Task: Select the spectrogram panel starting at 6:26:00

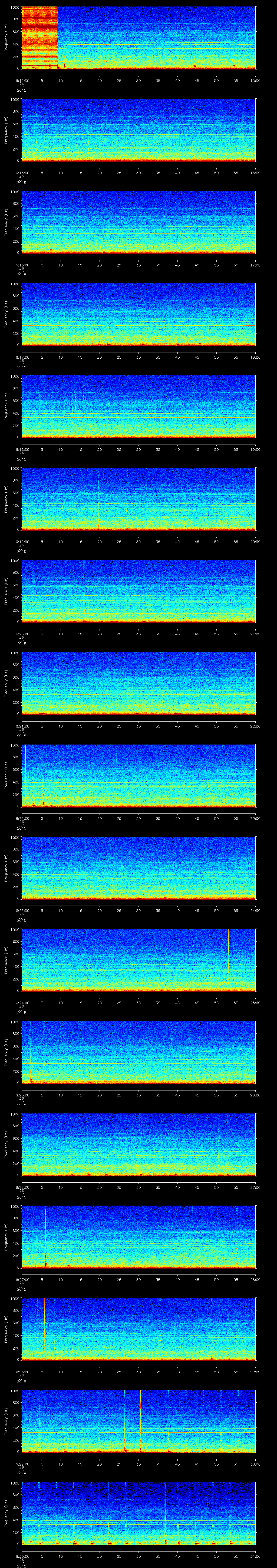Action: point(138,1144)
